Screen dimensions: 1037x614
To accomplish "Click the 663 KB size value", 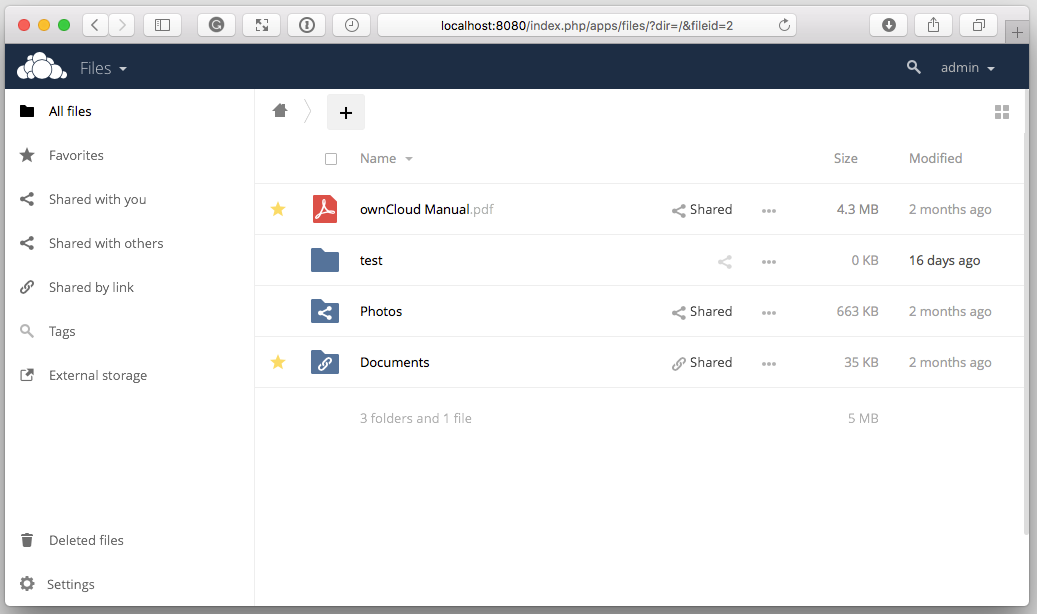I will point(857,312).
